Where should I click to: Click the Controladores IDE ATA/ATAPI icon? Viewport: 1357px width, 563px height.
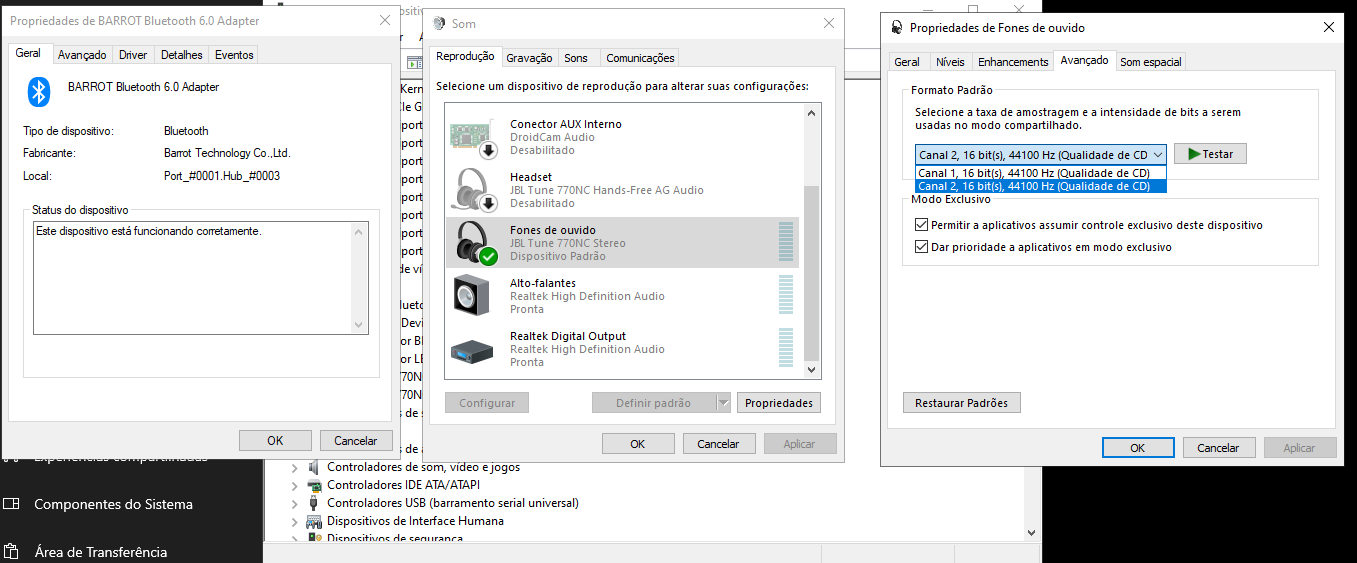point(314,485)
